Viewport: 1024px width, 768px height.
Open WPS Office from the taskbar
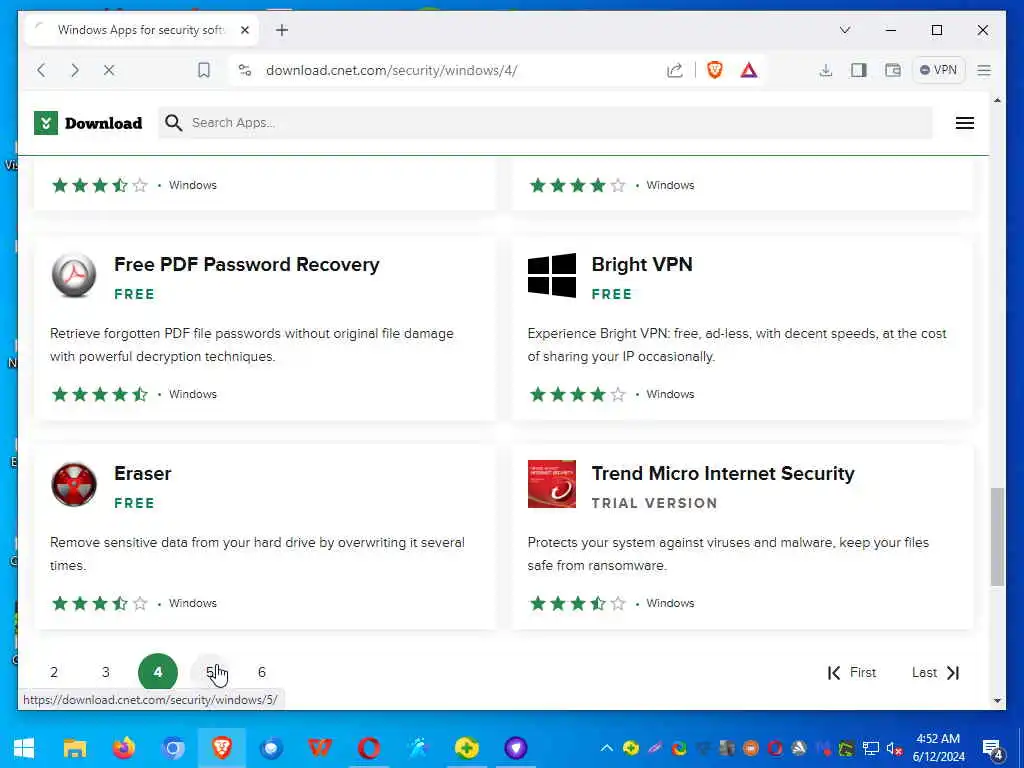coord(320,748)
